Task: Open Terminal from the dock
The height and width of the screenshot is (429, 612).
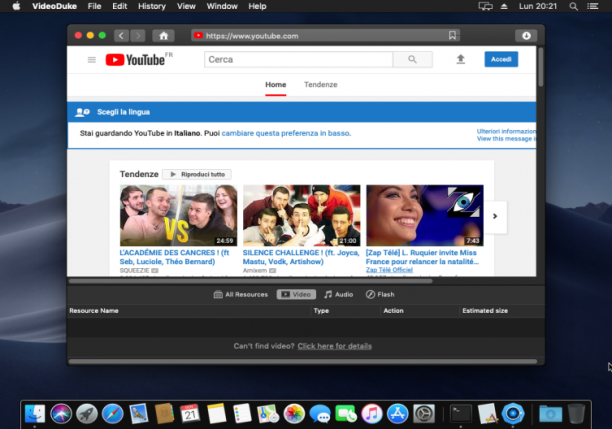Action: [x=461, y=413]
